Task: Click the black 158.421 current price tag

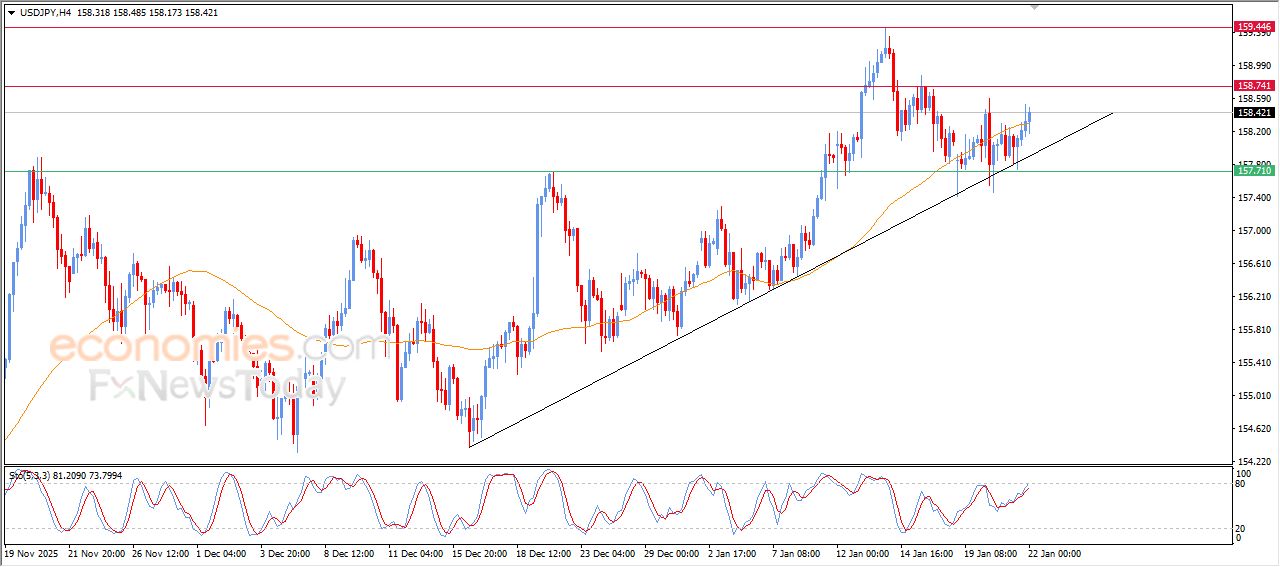Action: [x=1255, y=113]
